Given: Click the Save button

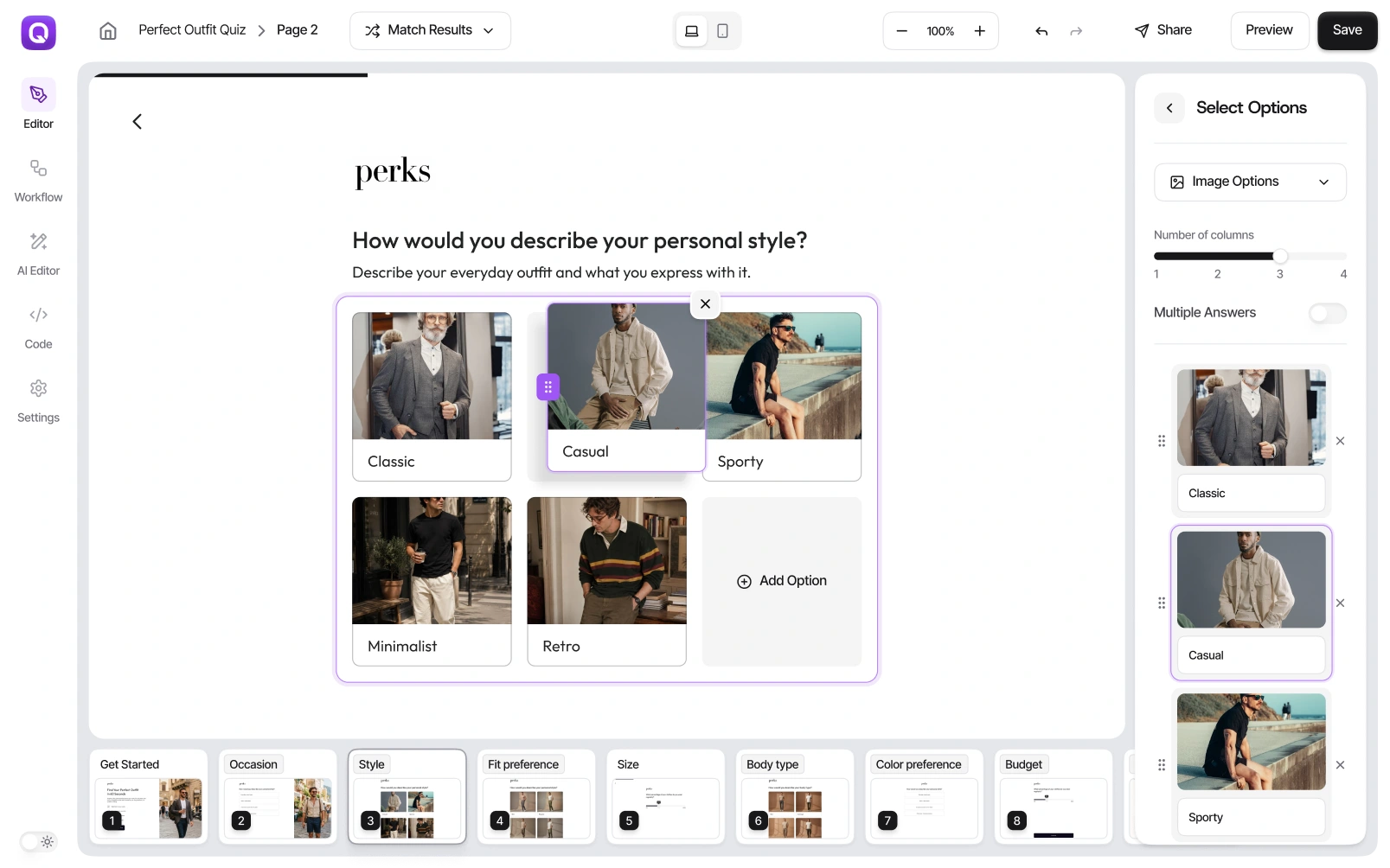Looking at the screenshot, I should point(1347,30).
